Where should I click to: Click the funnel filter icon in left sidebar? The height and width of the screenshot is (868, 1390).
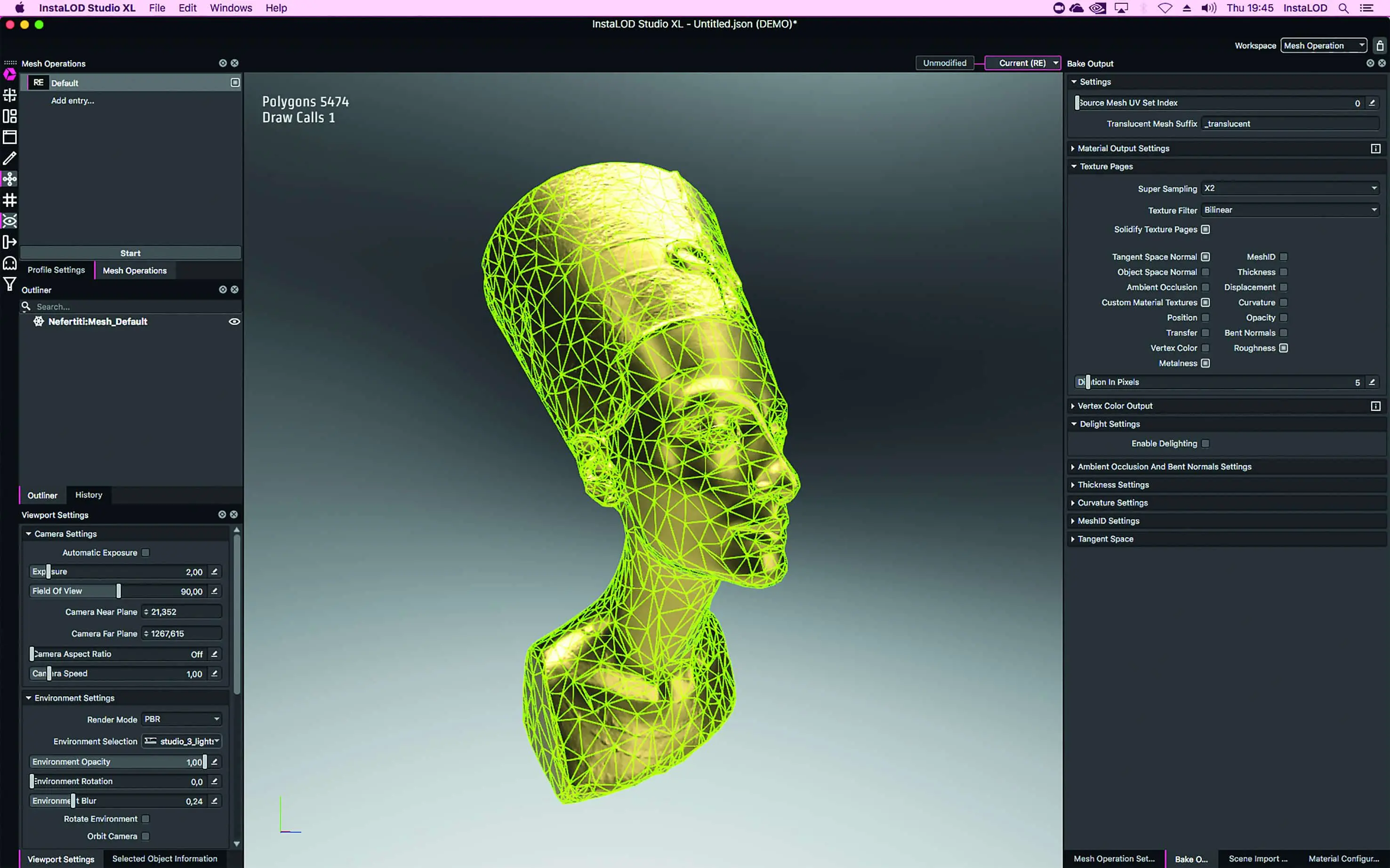10,284
